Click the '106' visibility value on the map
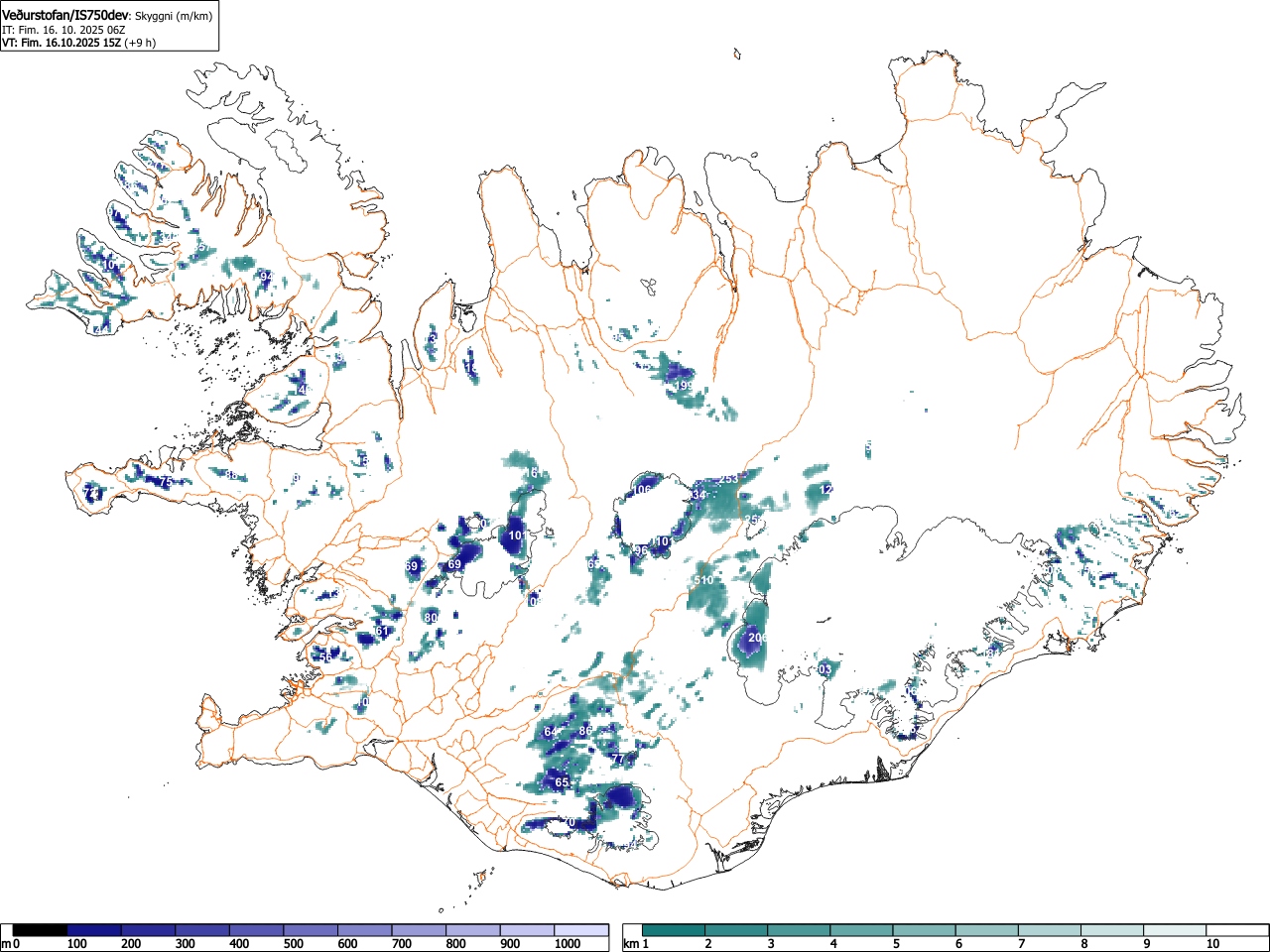 [x=643, y=490]
